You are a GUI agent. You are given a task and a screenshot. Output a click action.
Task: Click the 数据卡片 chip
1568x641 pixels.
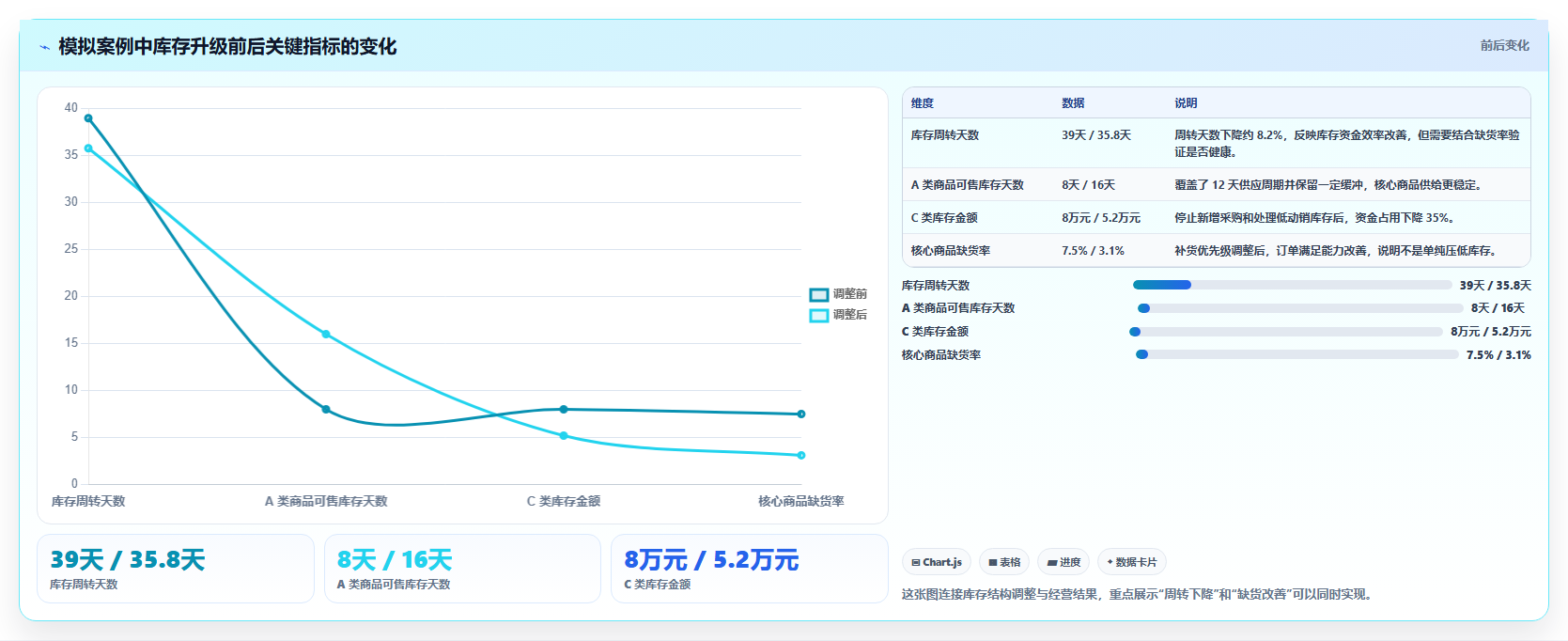[1132, 562]
